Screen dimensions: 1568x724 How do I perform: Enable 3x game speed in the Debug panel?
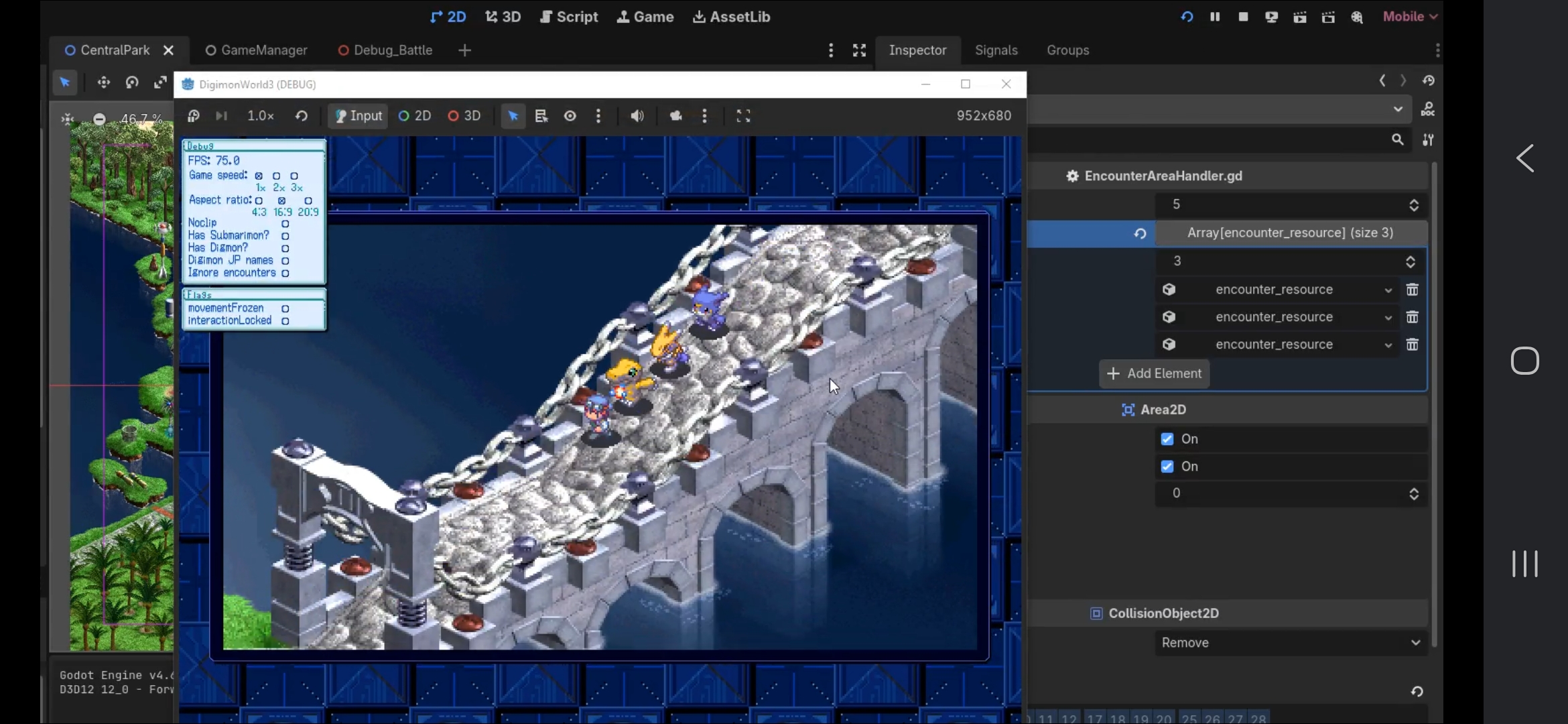pos(294,176)
